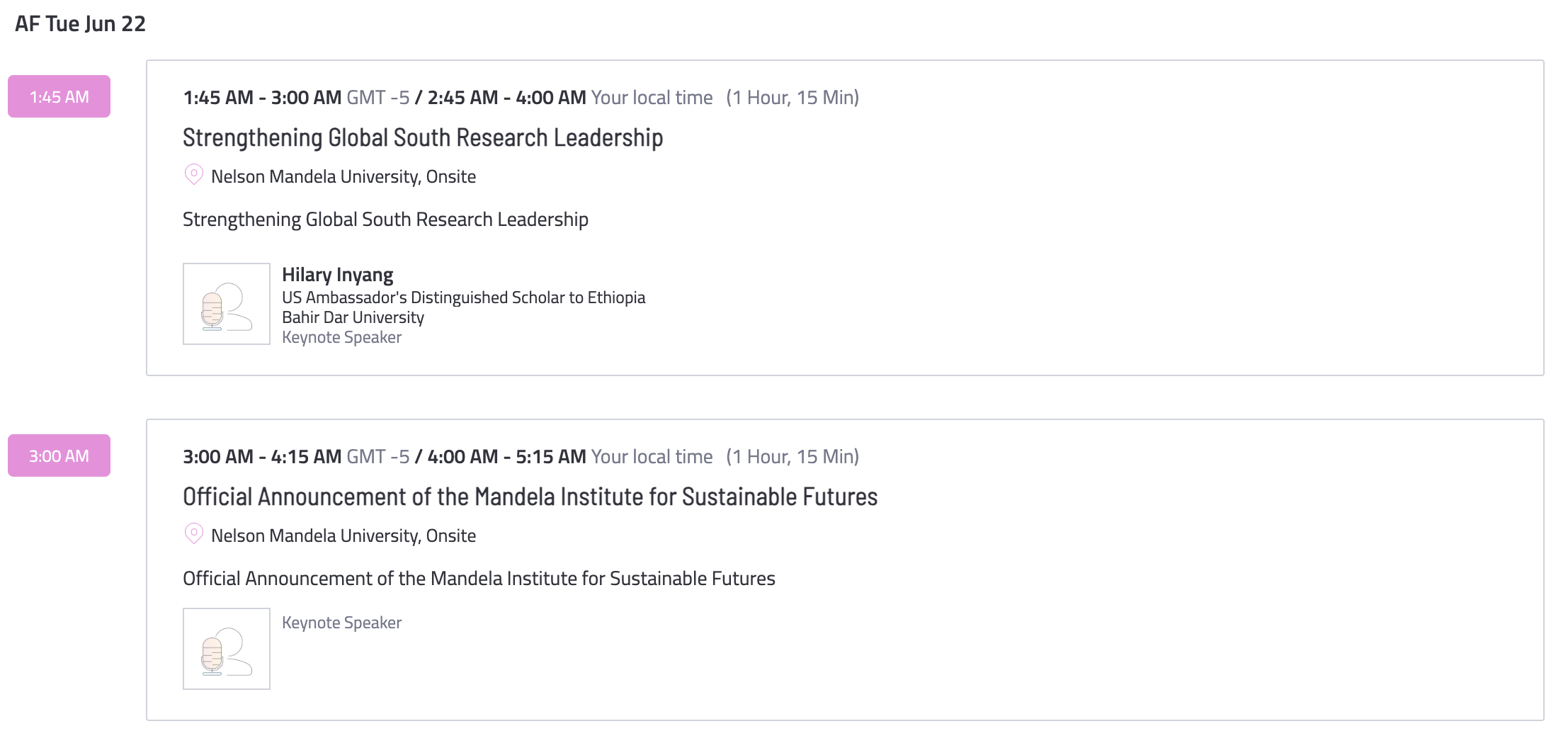Click location pin icon for Mandela Institute session
The height and width of the screenshot is (748, 1568).
pos(193,534)
